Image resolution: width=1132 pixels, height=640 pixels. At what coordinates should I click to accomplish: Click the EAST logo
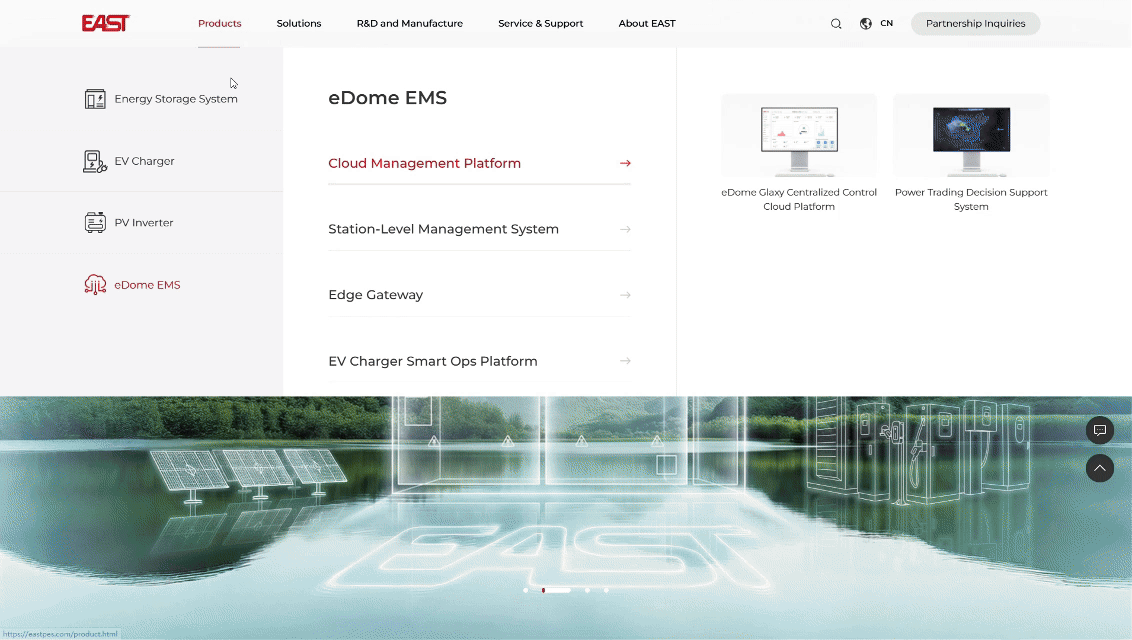coord(105,23)
